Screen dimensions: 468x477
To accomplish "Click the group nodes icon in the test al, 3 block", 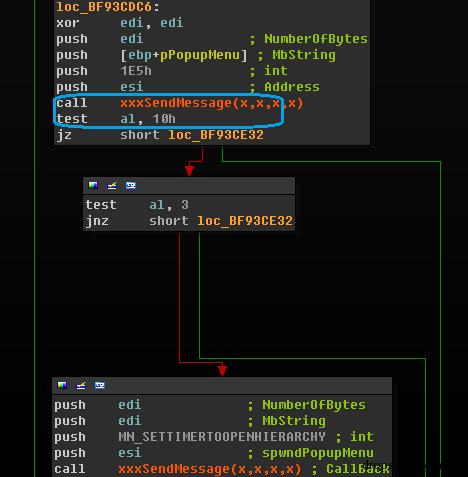I will click(130, 185).
